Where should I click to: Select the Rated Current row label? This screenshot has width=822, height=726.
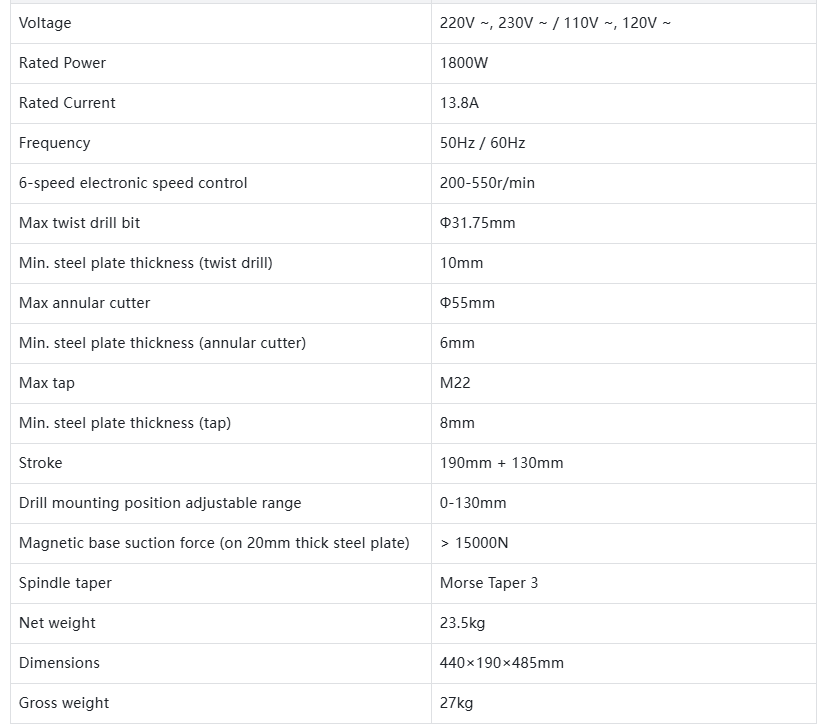click(67, 103)
